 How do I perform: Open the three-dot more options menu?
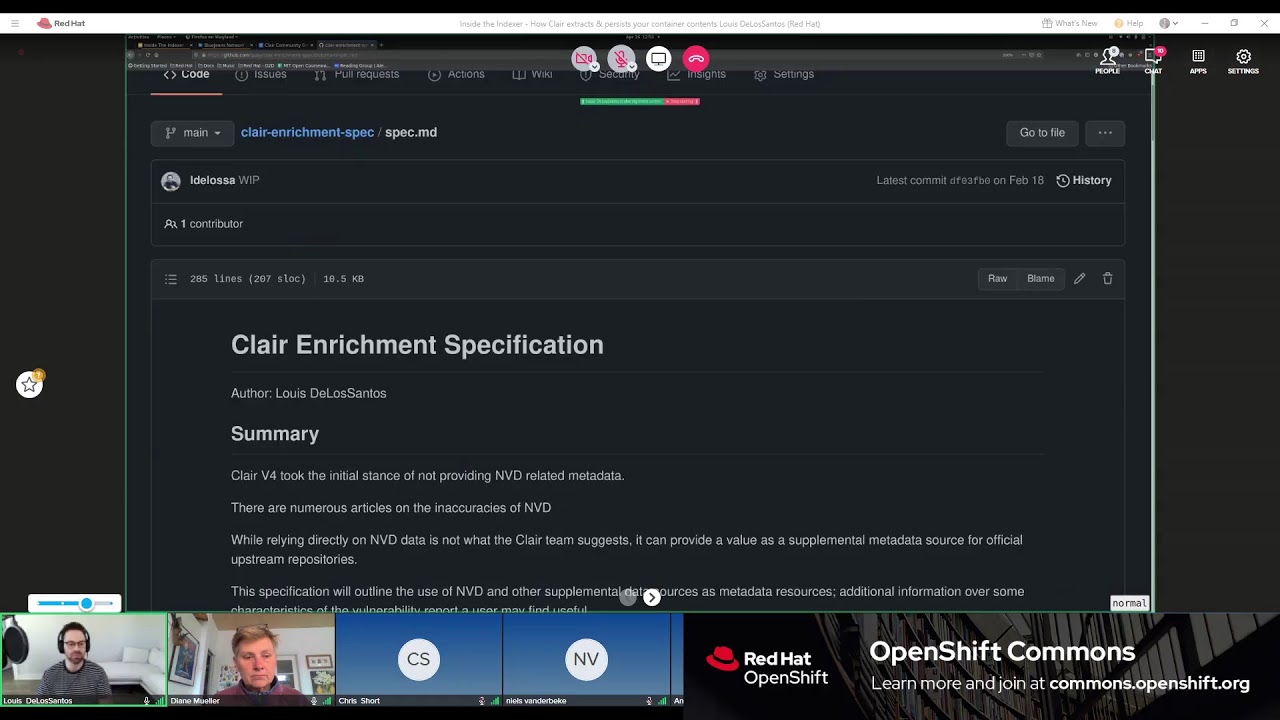(1105, 133)
